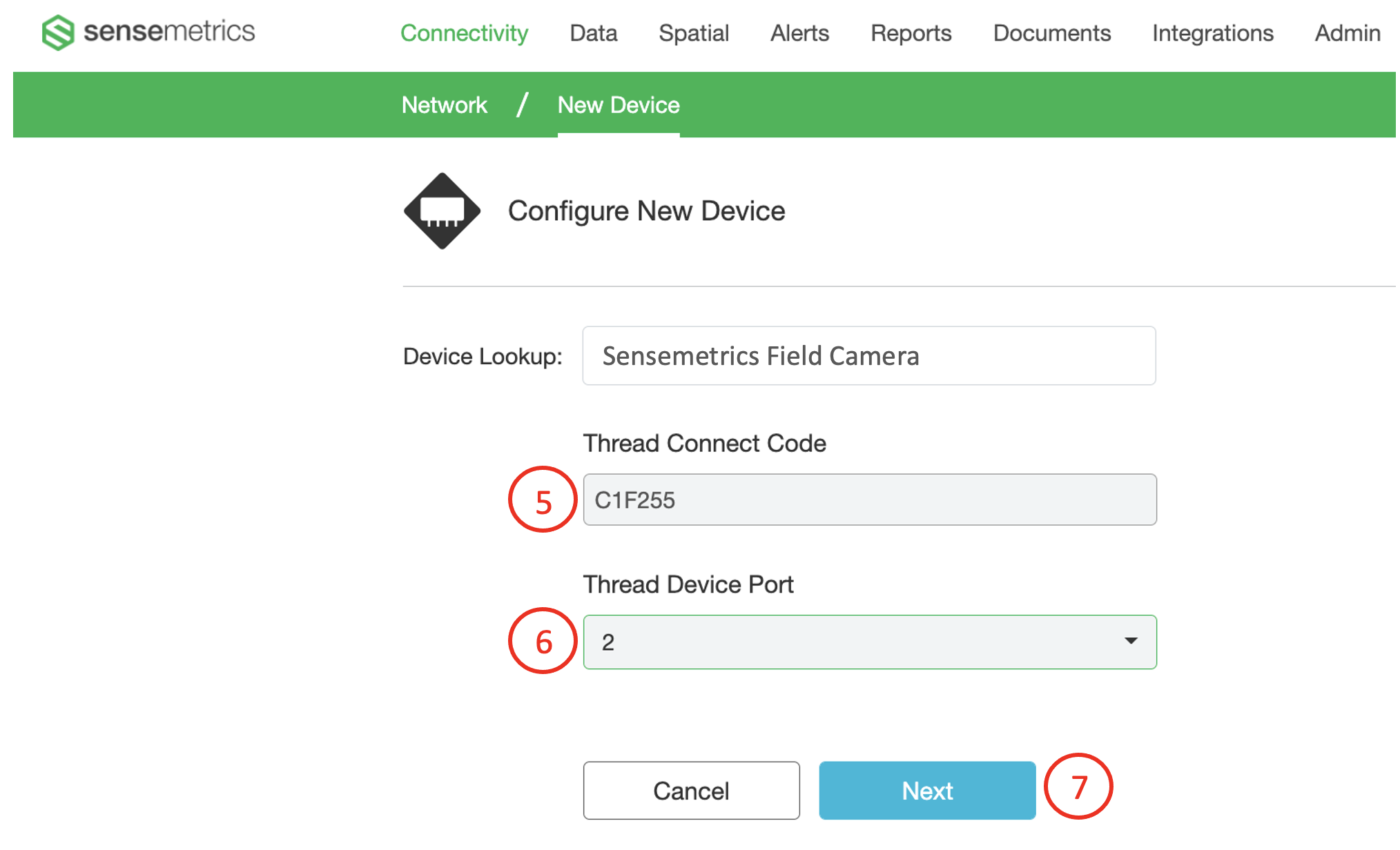Go to Integrations
1400x850 pixels.
[x=1213, y=32]
